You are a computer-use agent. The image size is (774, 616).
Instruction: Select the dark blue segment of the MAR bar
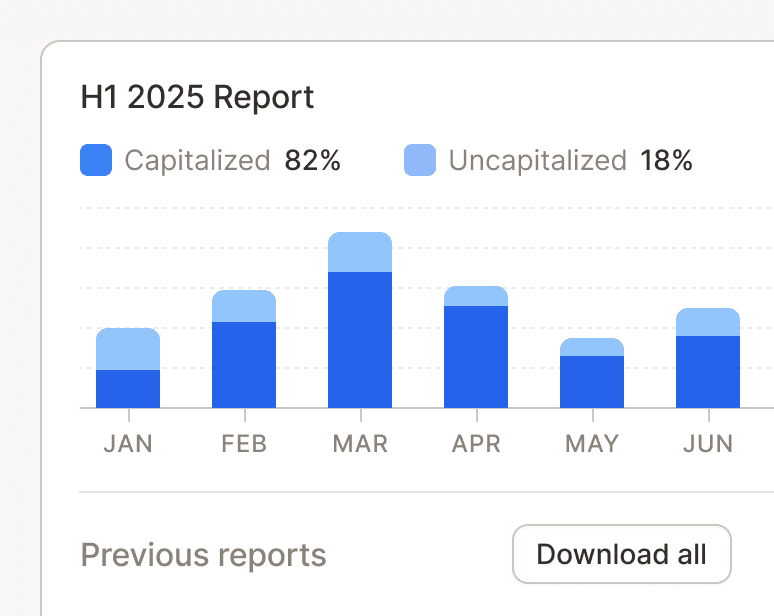360,340
